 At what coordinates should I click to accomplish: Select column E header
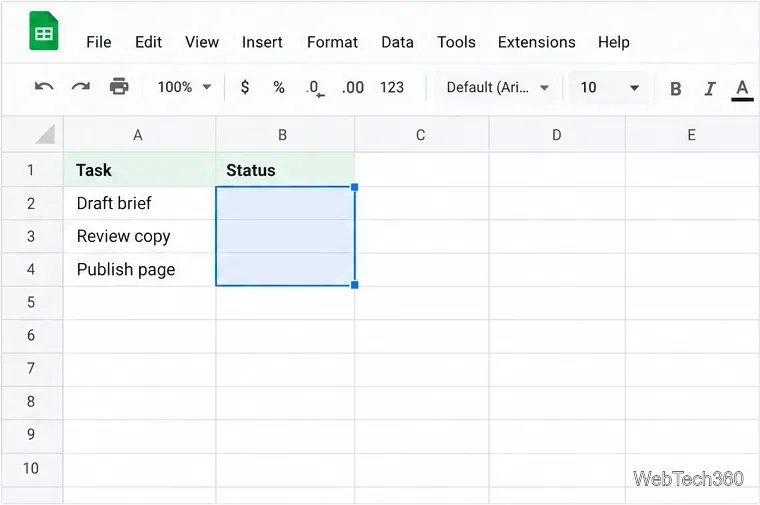(692, 135)
